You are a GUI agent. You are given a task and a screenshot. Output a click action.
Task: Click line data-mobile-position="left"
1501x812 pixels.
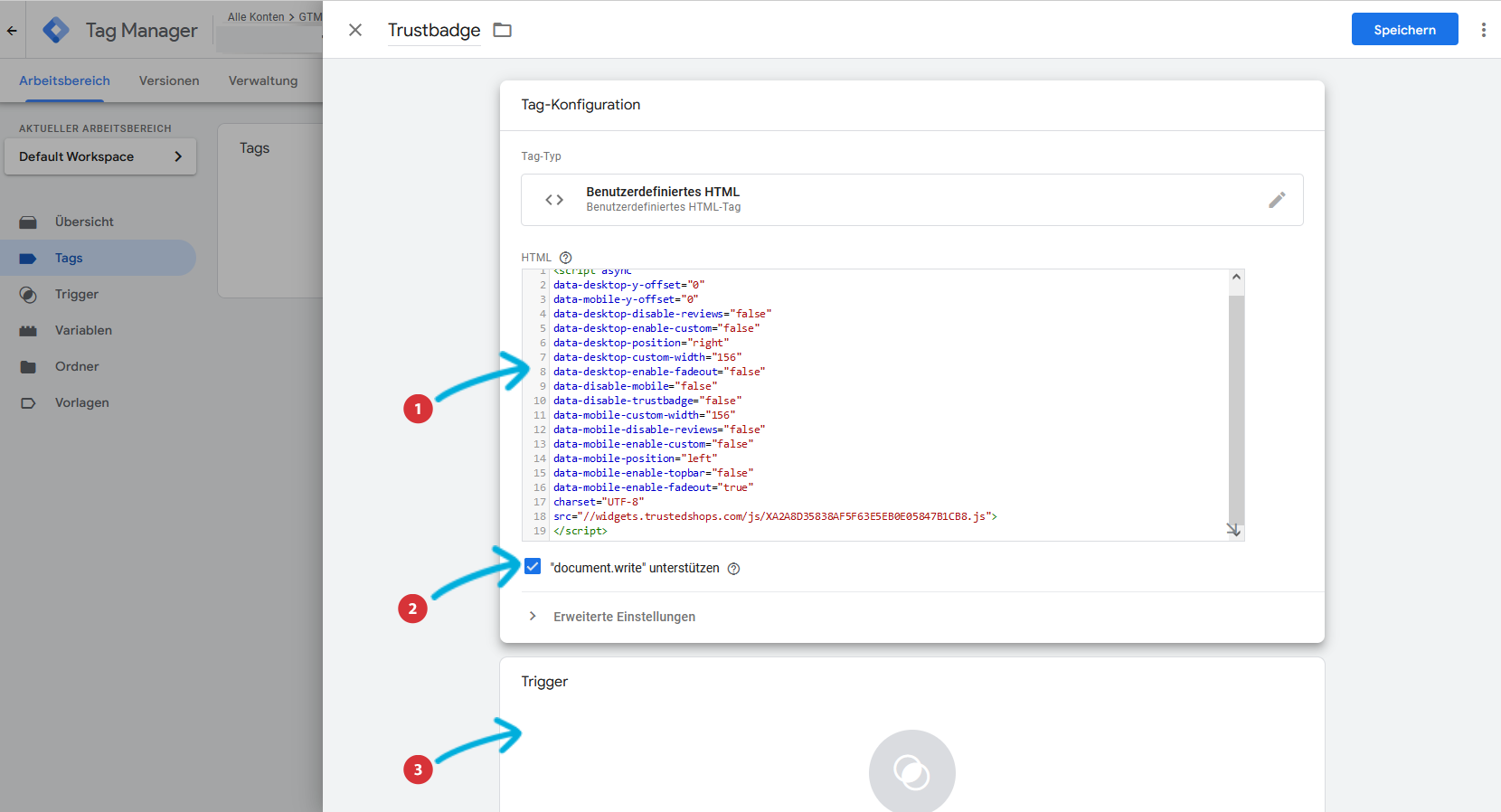point(635,458)
